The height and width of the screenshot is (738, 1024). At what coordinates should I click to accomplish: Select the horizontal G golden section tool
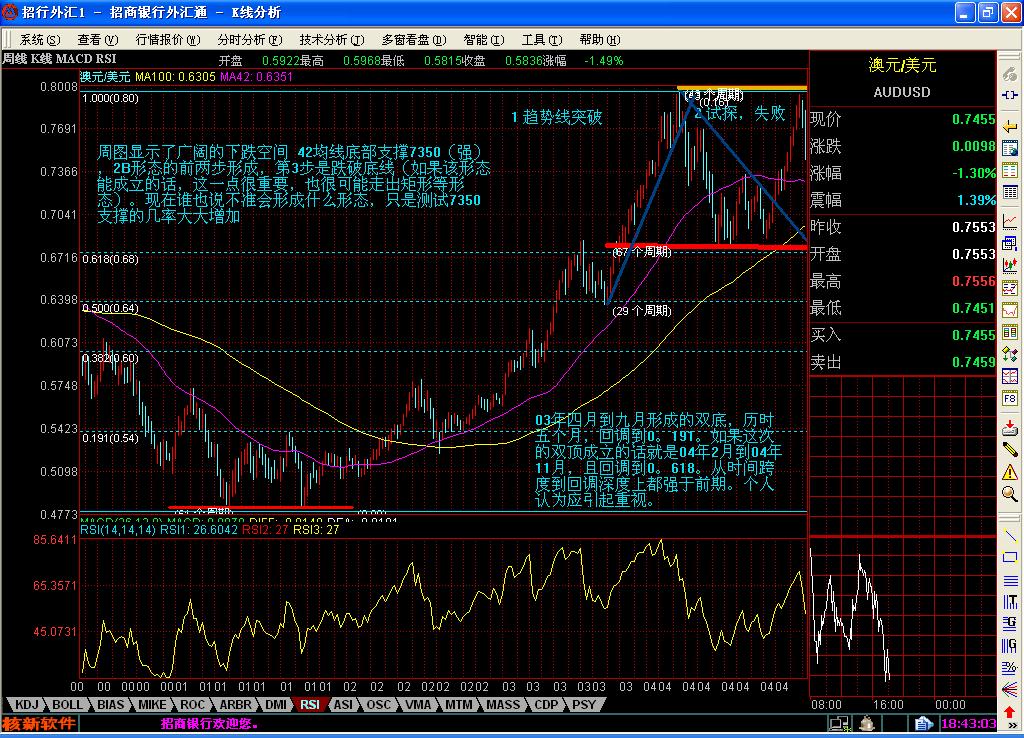(1010, 623)
